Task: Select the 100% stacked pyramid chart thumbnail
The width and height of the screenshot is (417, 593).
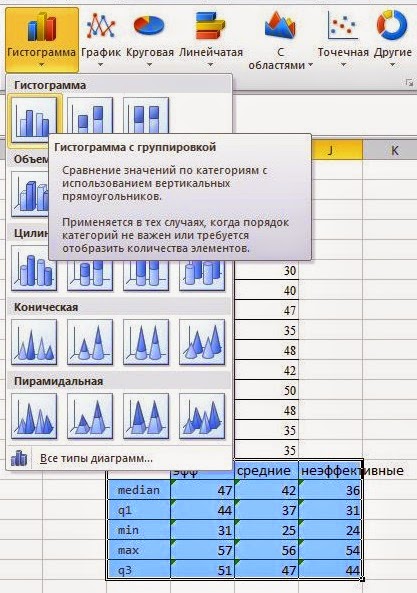Action: pos(146,416)
